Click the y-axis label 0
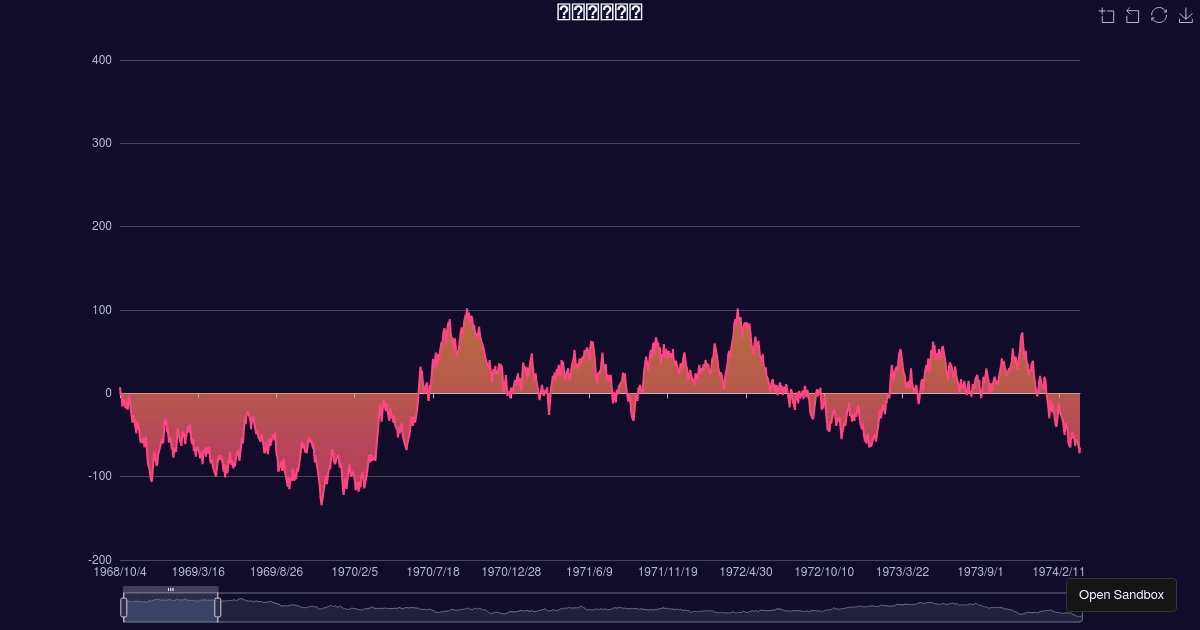Viewport: 1200px width, 630px height. click(x=108, y=393)
